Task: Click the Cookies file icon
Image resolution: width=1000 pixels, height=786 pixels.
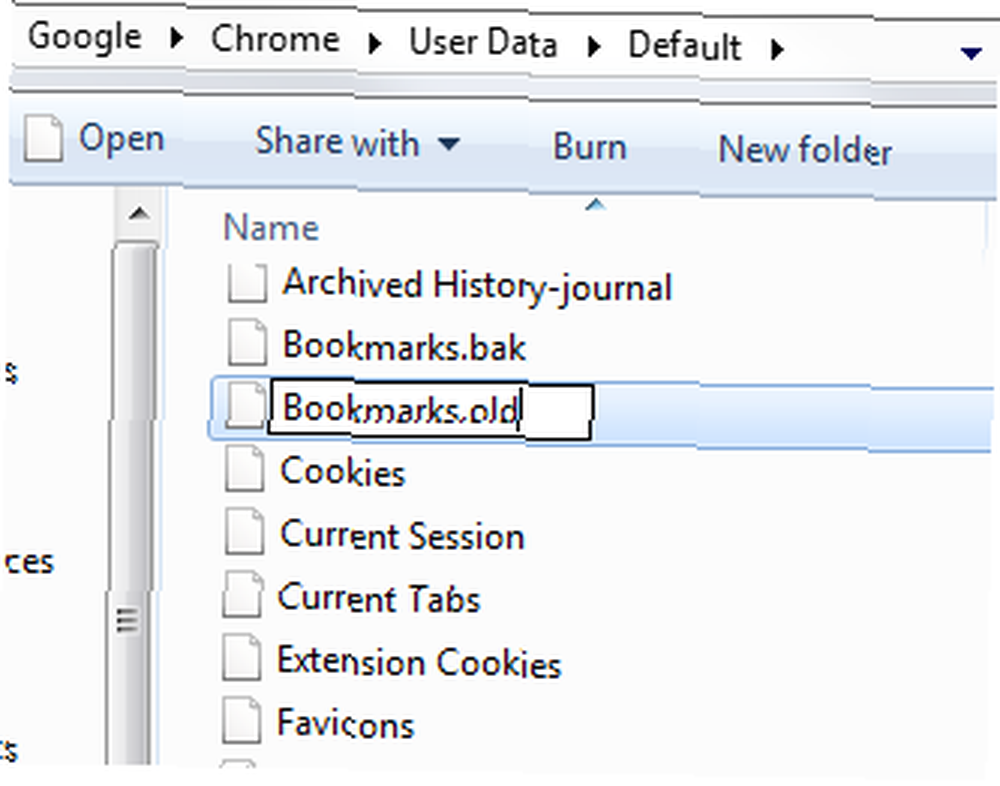Action: pyautogui.click(x=245, y=471)
